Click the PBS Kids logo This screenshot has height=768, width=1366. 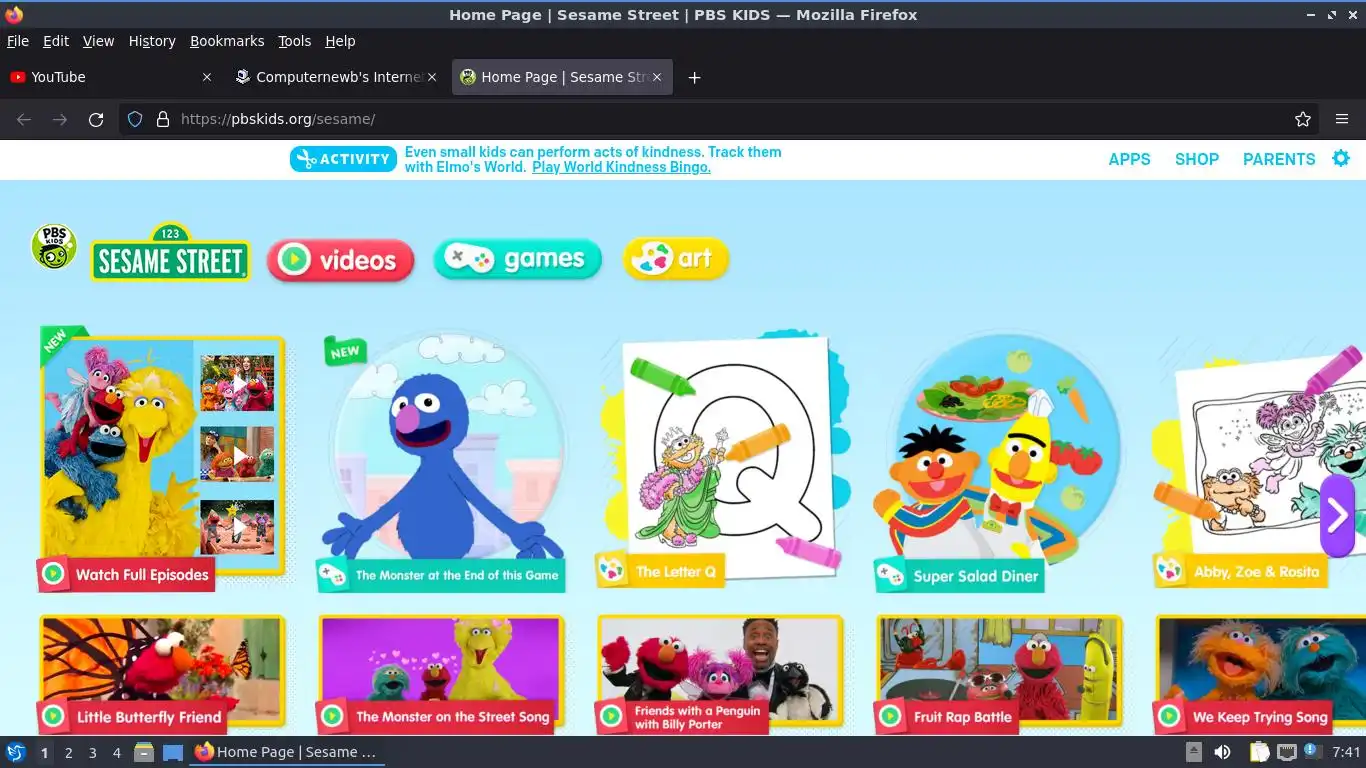pos(54,247)
